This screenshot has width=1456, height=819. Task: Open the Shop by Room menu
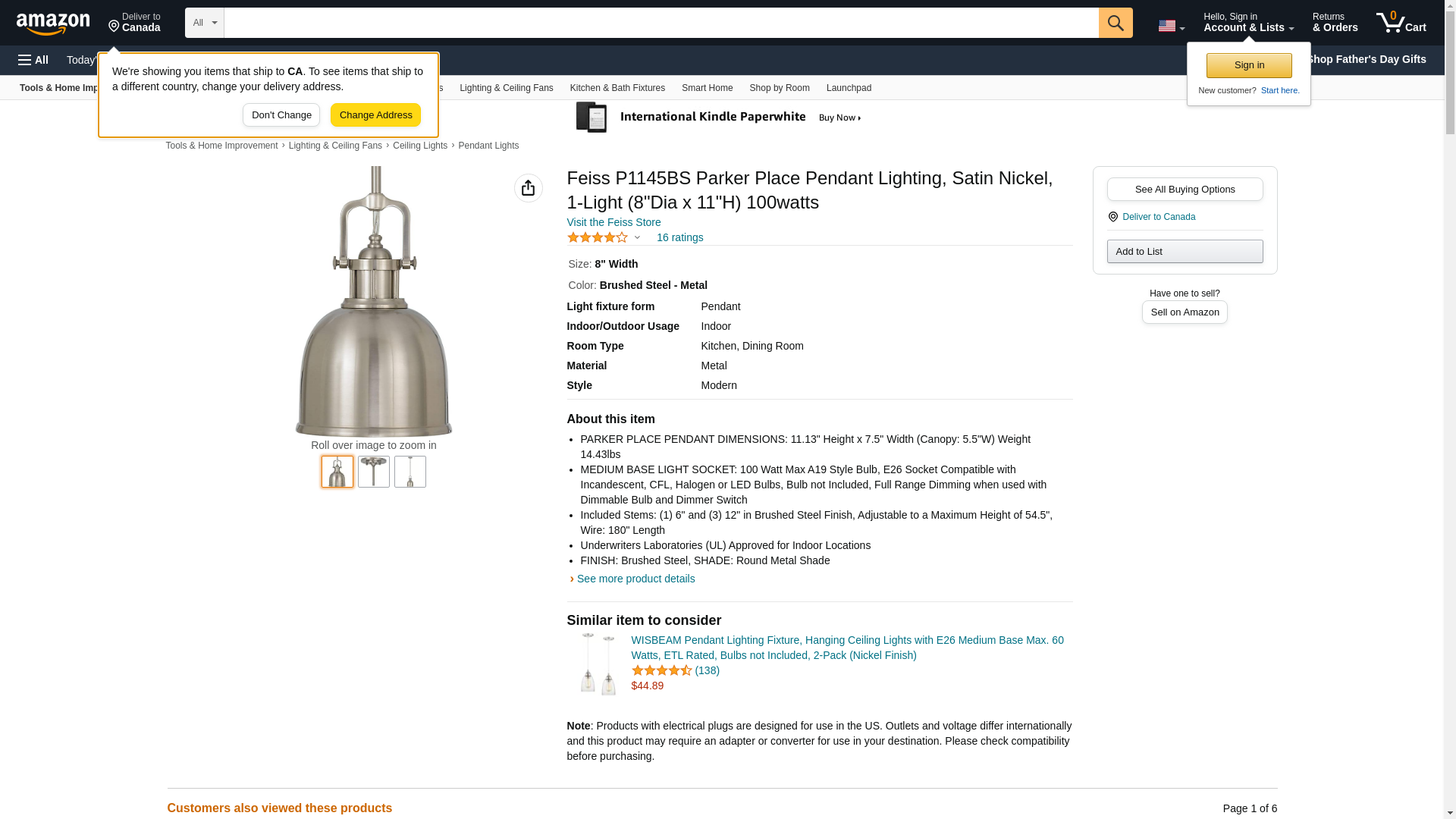(779, 88)
